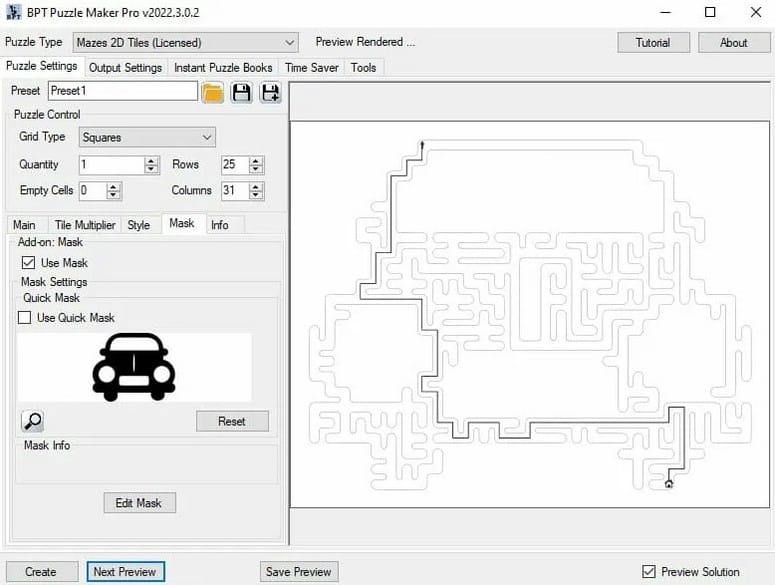Click the Edit Mask button
This screenshot has width=775, height=585.
click(x=139, y=503)
